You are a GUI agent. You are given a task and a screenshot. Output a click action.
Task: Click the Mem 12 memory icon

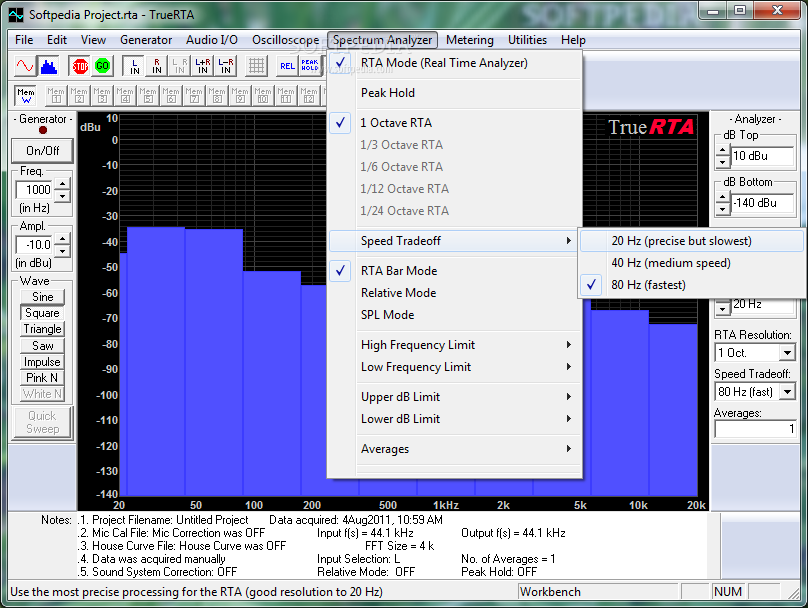[x=309, y=95]
